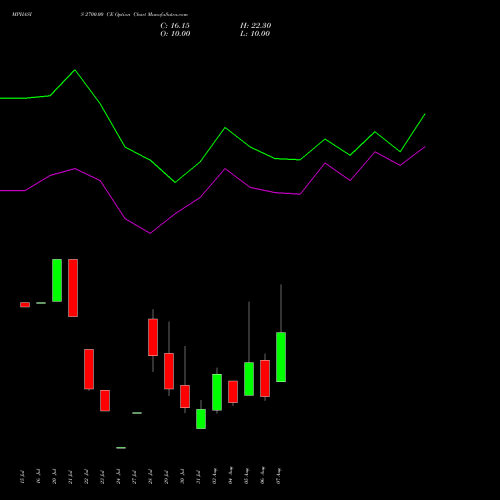Click the '31 Jul' date axis label
The width and height of the screenshot is (500, 500).
coord(198,477)
